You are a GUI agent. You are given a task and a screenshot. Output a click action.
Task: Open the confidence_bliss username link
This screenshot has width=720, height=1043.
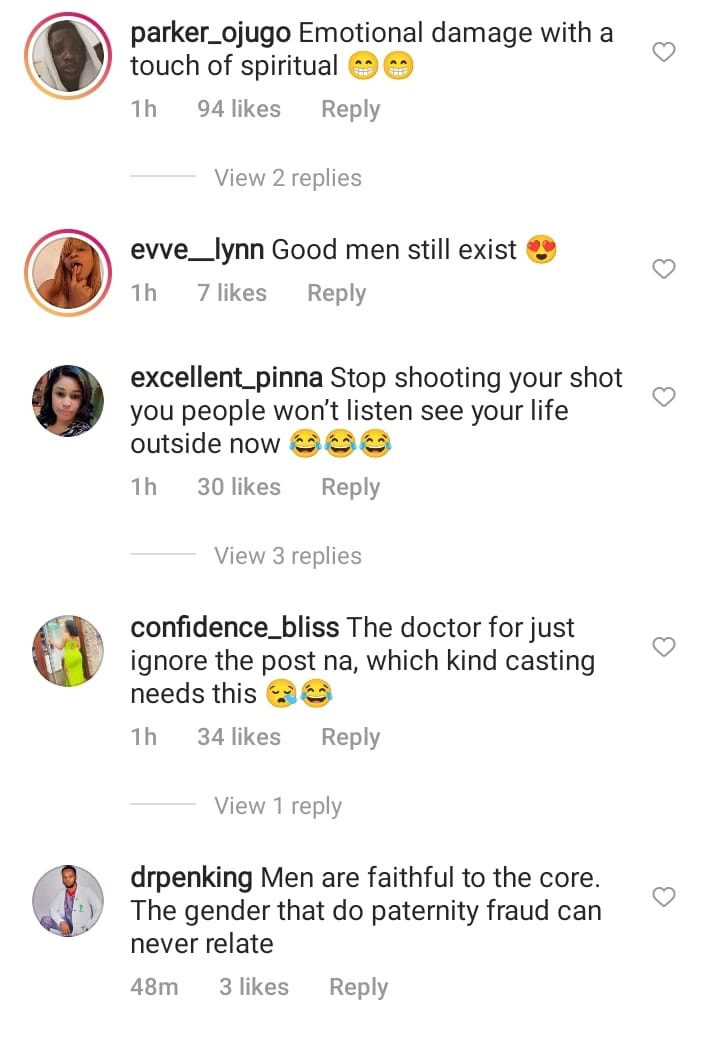tap(235, 628)
